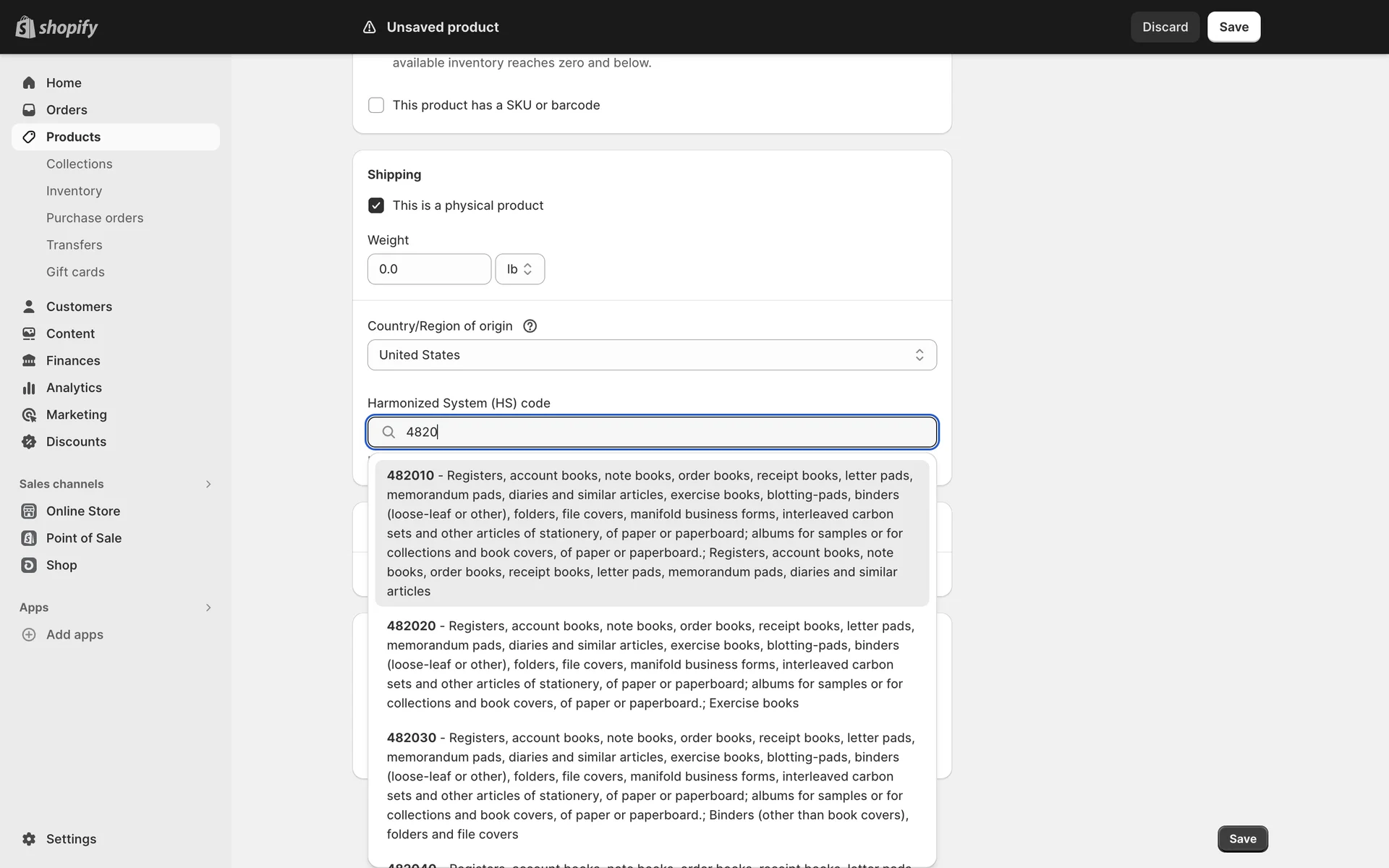Click the Shopify logo icon
Image resolution: width=1389 pixels, height=868 pixels.
(x=26, y=27)
